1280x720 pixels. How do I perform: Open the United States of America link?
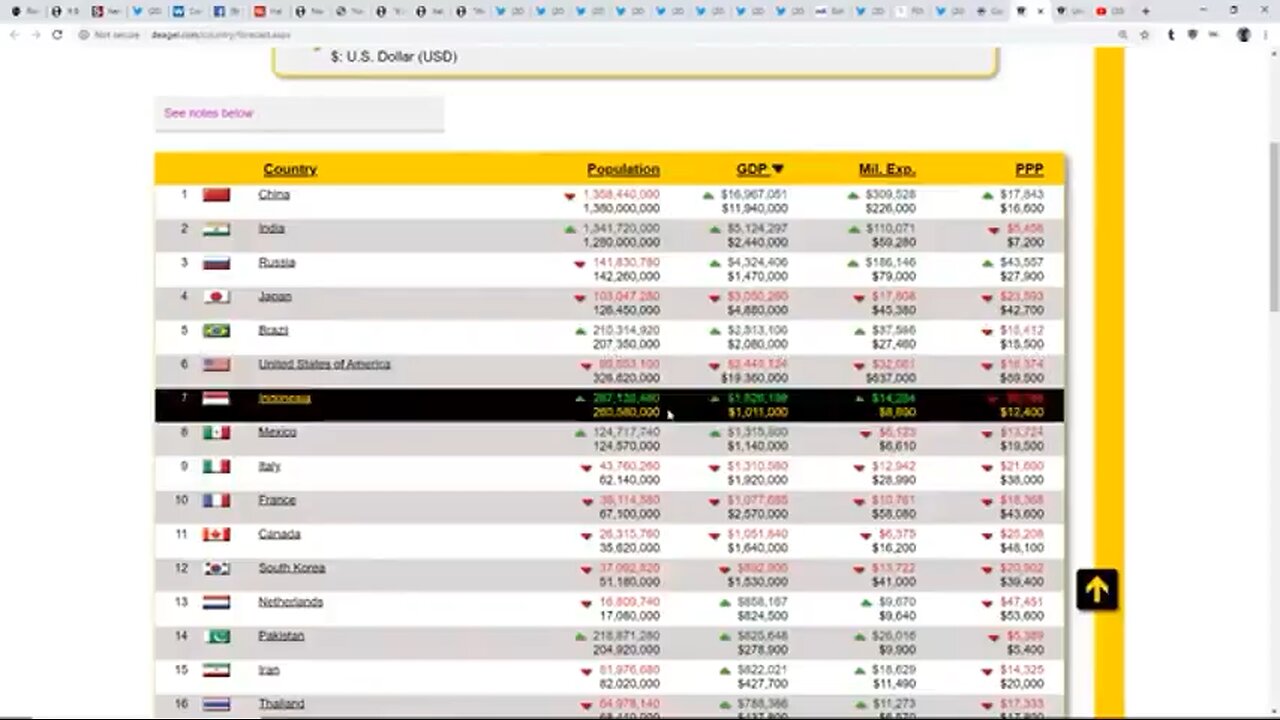(324, 364)
